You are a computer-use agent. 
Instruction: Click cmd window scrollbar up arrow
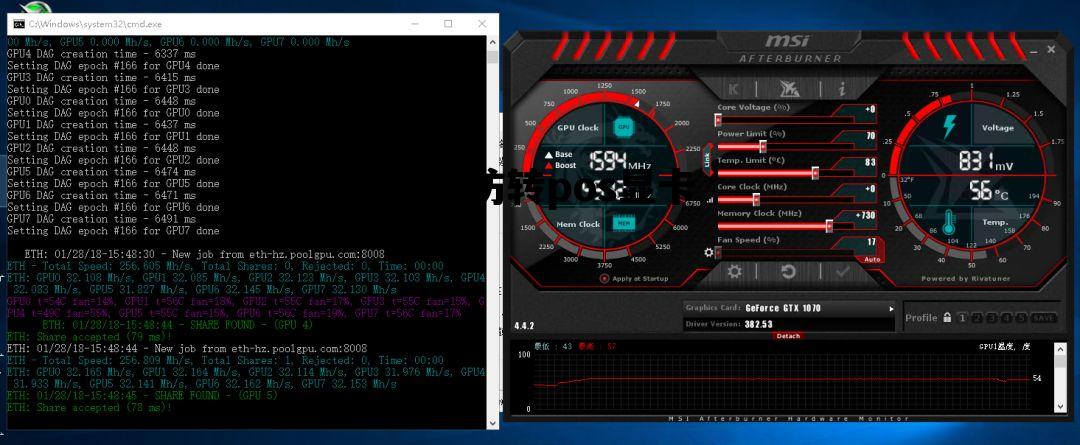[492, 42]
